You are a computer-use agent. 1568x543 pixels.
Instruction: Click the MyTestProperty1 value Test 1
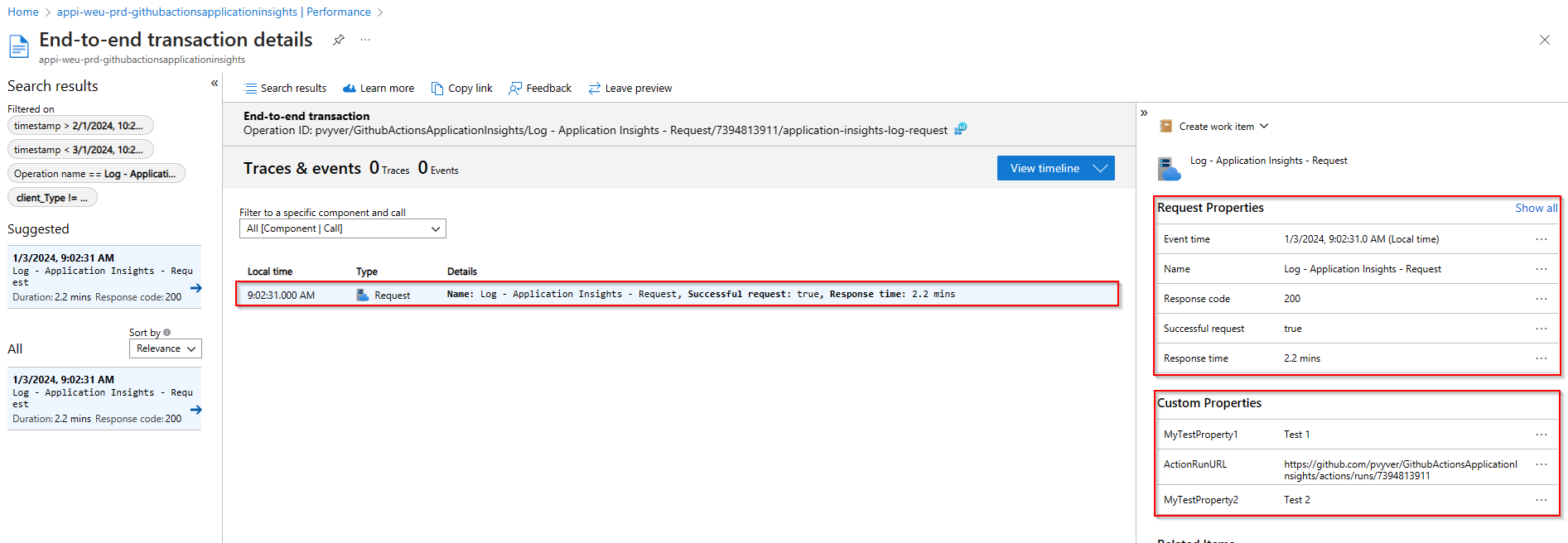click(1297, 435)
